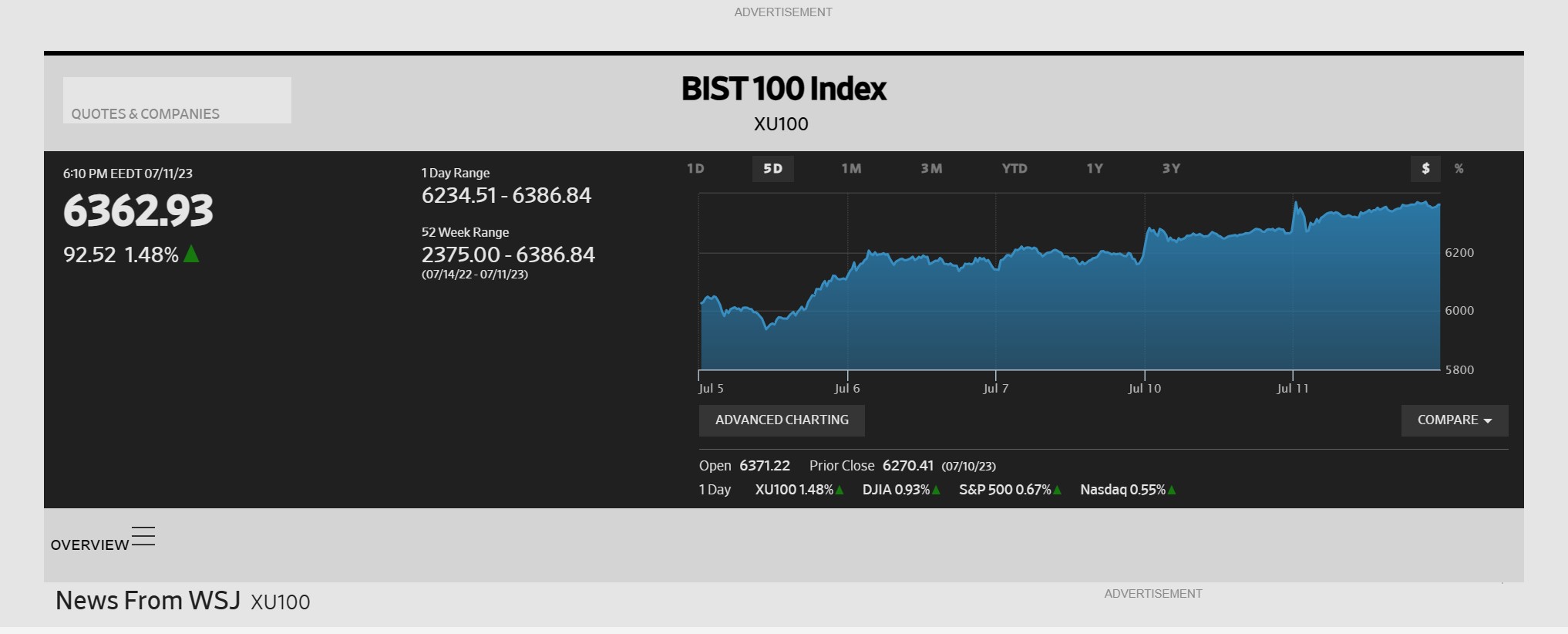The height and width of the screenshot is (634, 1568).
Task: Switch chart to 3M range
Action: click(x=931, y=168)
